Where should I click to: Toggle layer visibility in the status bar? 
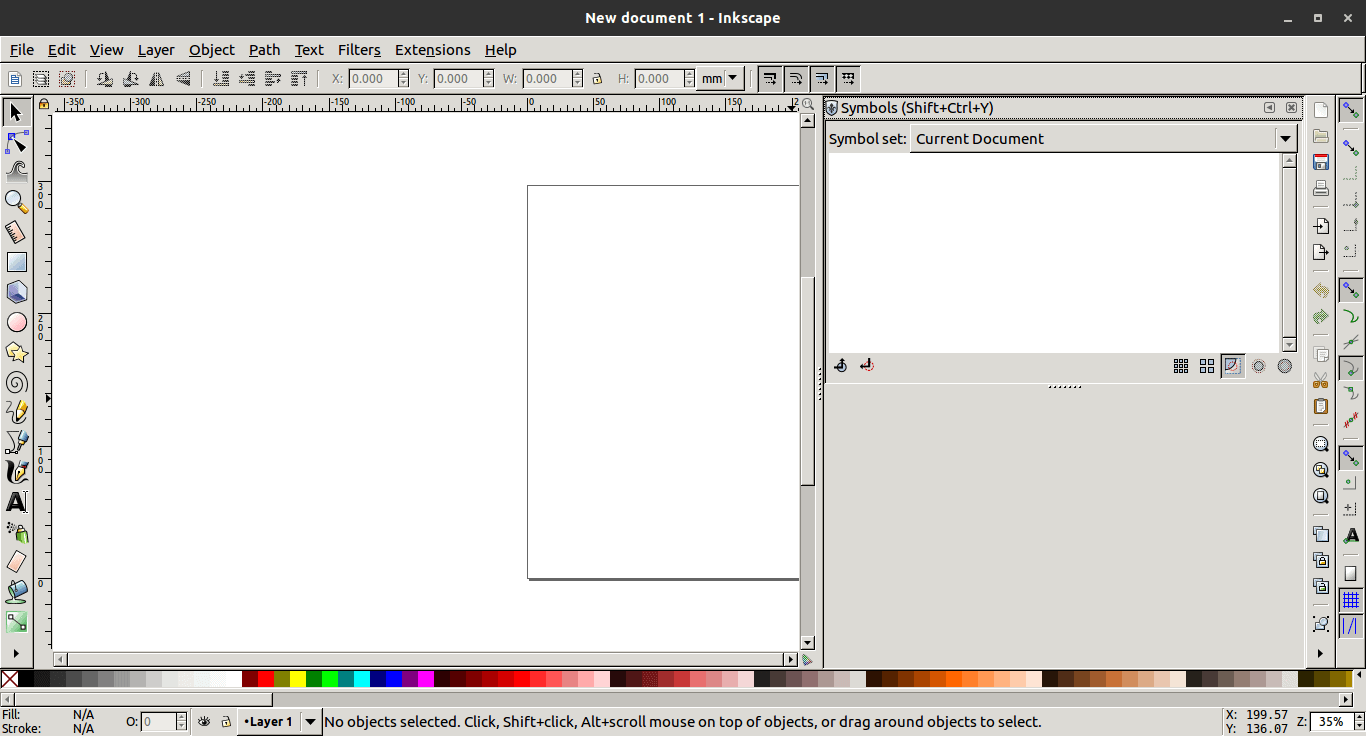pos(204,721)
